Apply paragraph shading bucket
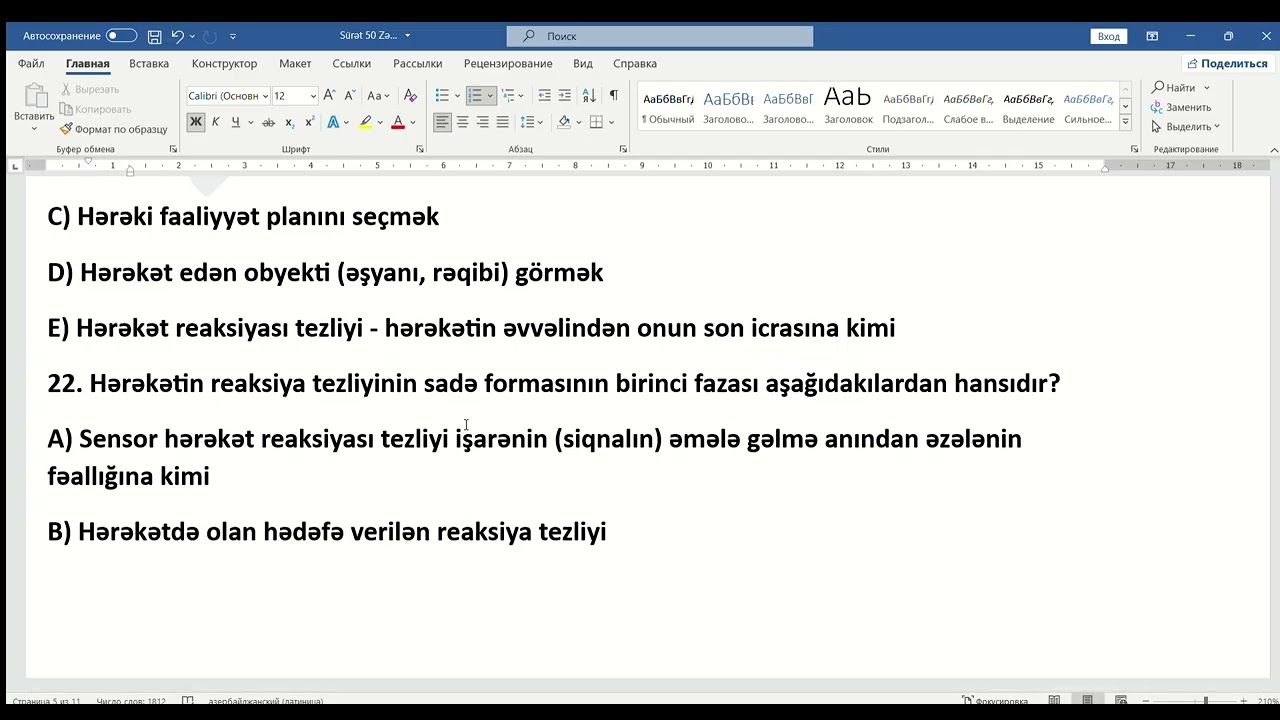 point(564,122)
